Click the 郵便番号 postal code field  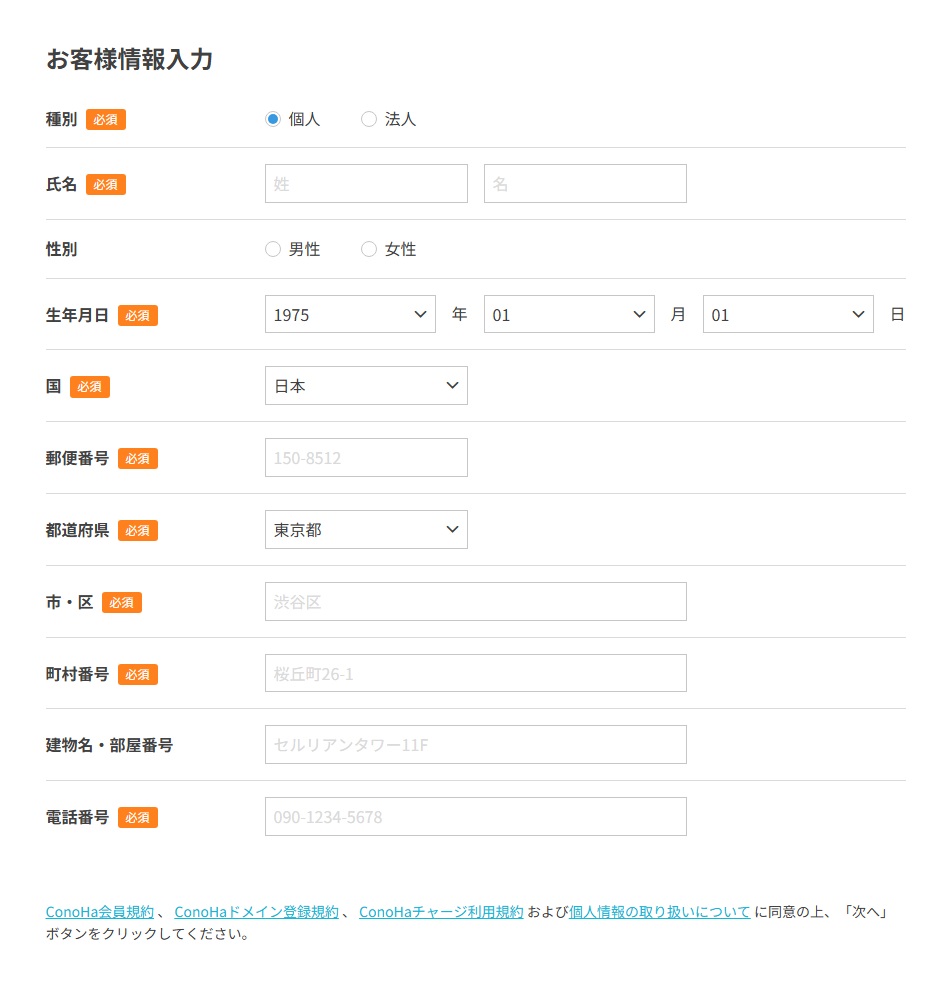[x=366, y=458]
